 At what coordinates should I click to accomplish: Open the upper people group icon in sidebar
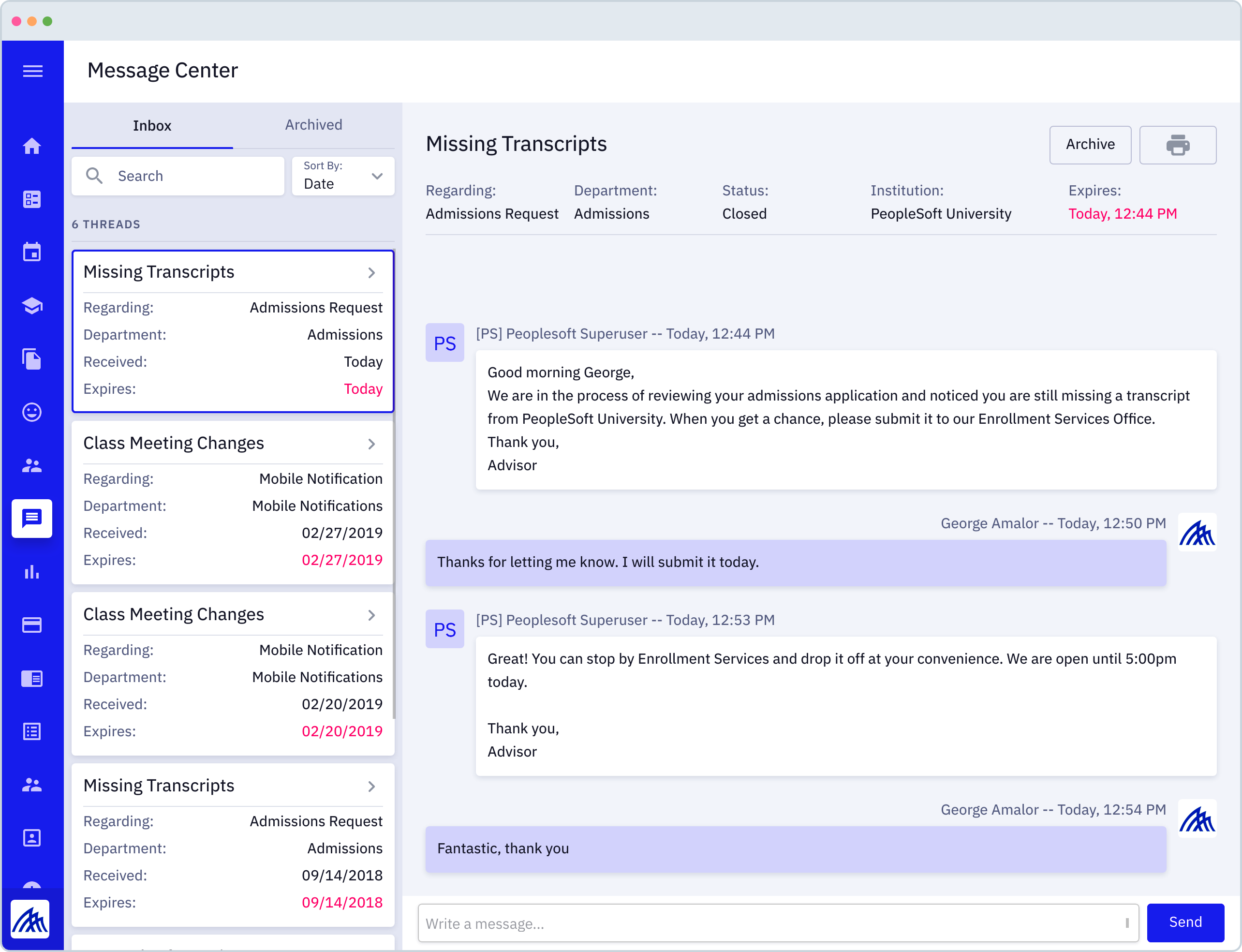[x=32, y=465]
